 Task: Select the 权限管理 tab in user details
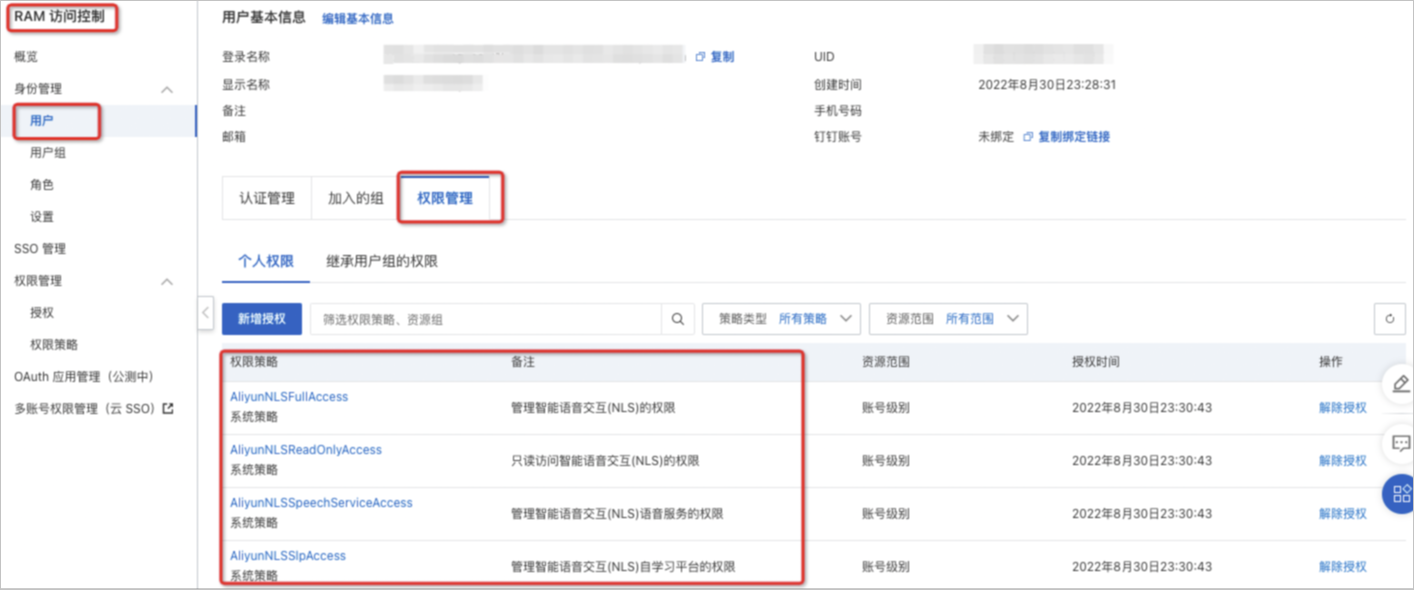pyautogui.click(x=445, y=198)
